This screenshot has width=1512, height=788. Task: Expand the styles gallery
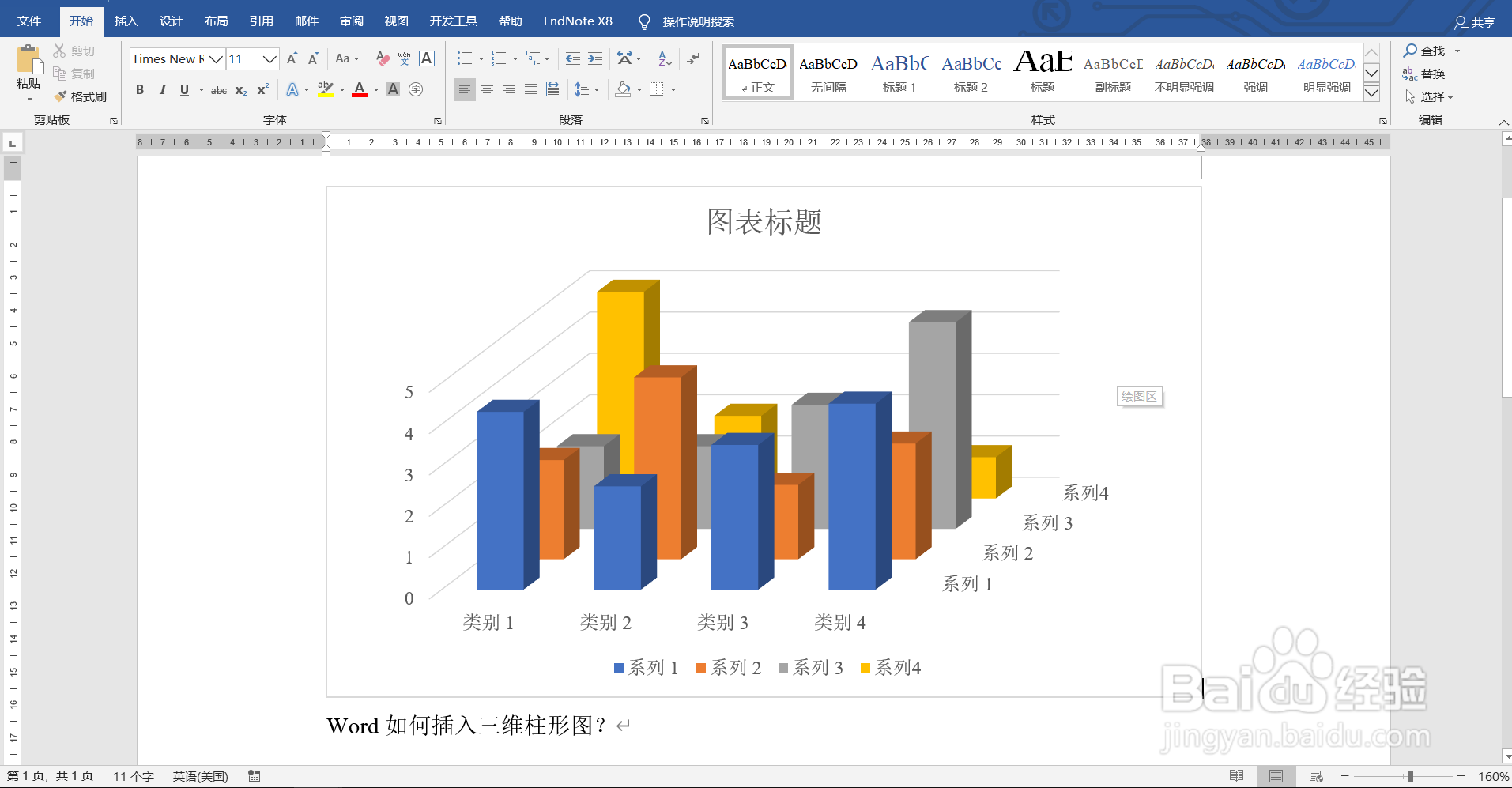coord(1372,93)
